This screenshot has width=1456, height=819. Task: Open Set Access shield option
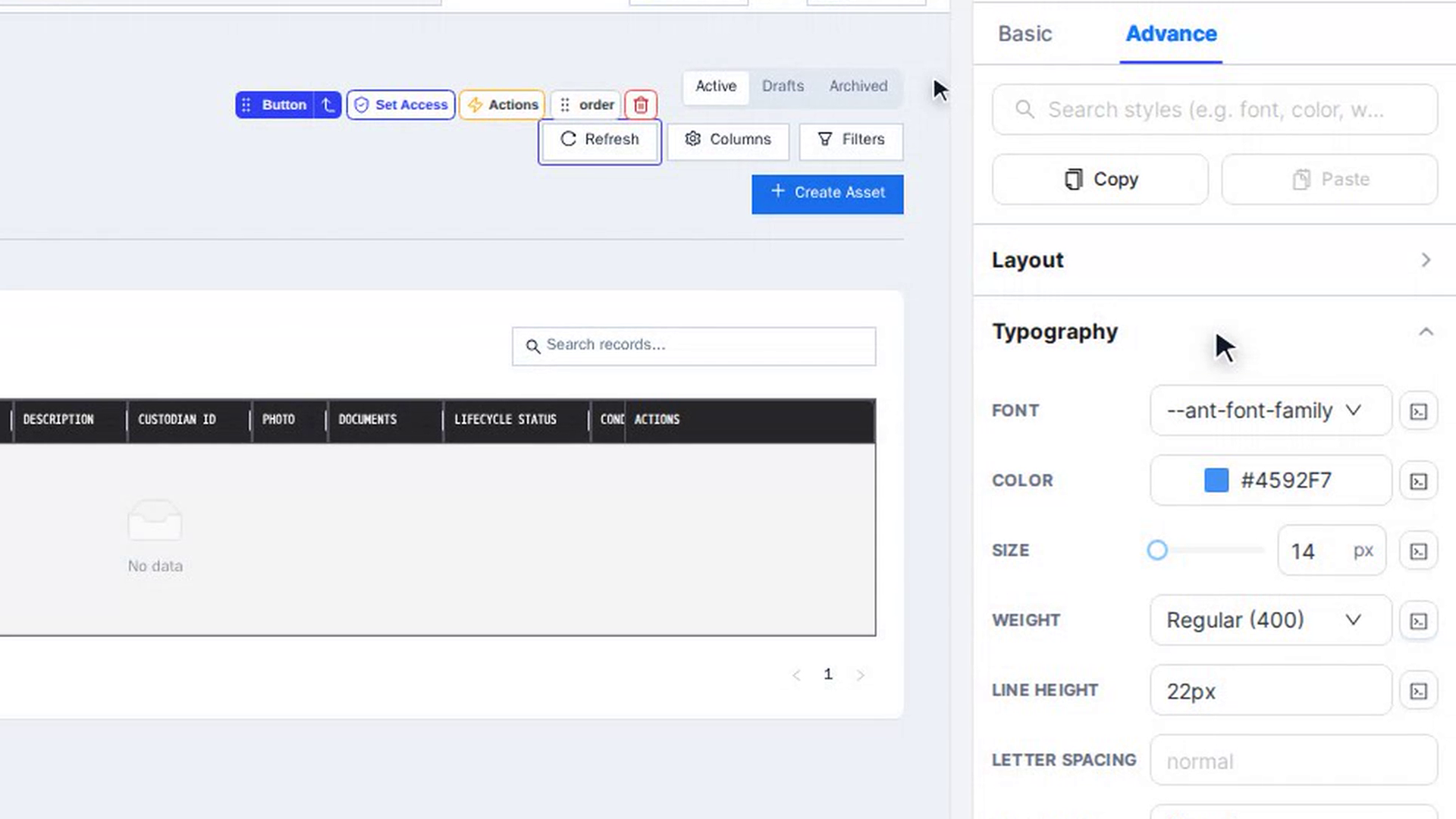pos(401,105)
